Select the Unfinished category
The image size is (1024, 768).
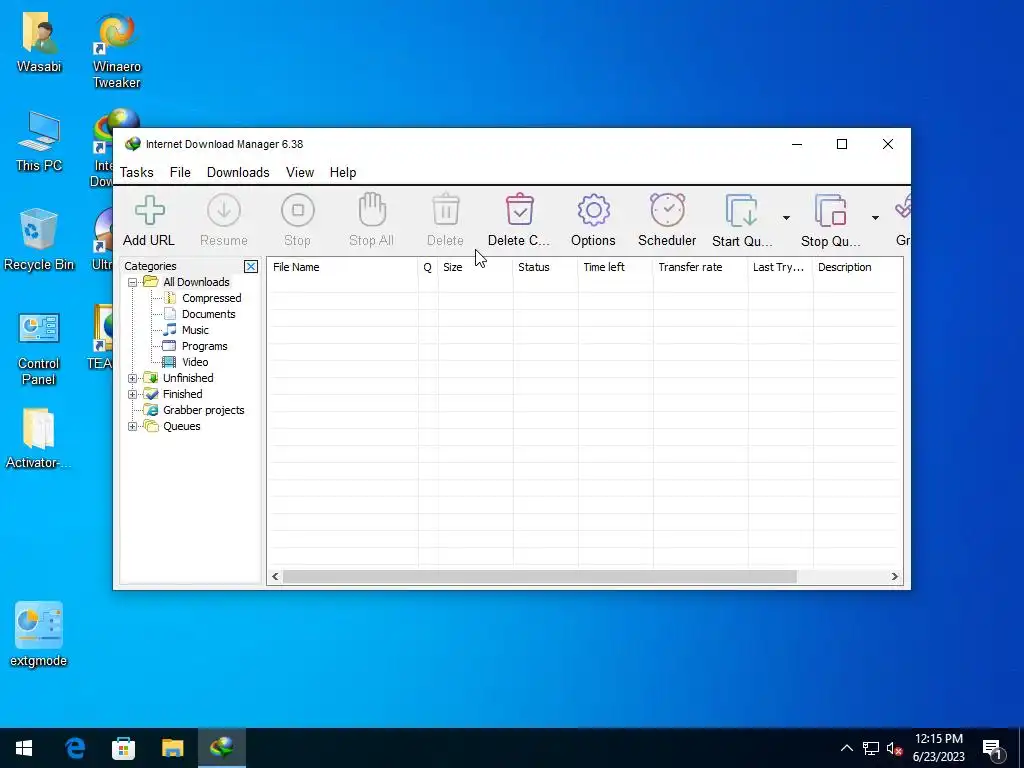[x=188, y=378]
